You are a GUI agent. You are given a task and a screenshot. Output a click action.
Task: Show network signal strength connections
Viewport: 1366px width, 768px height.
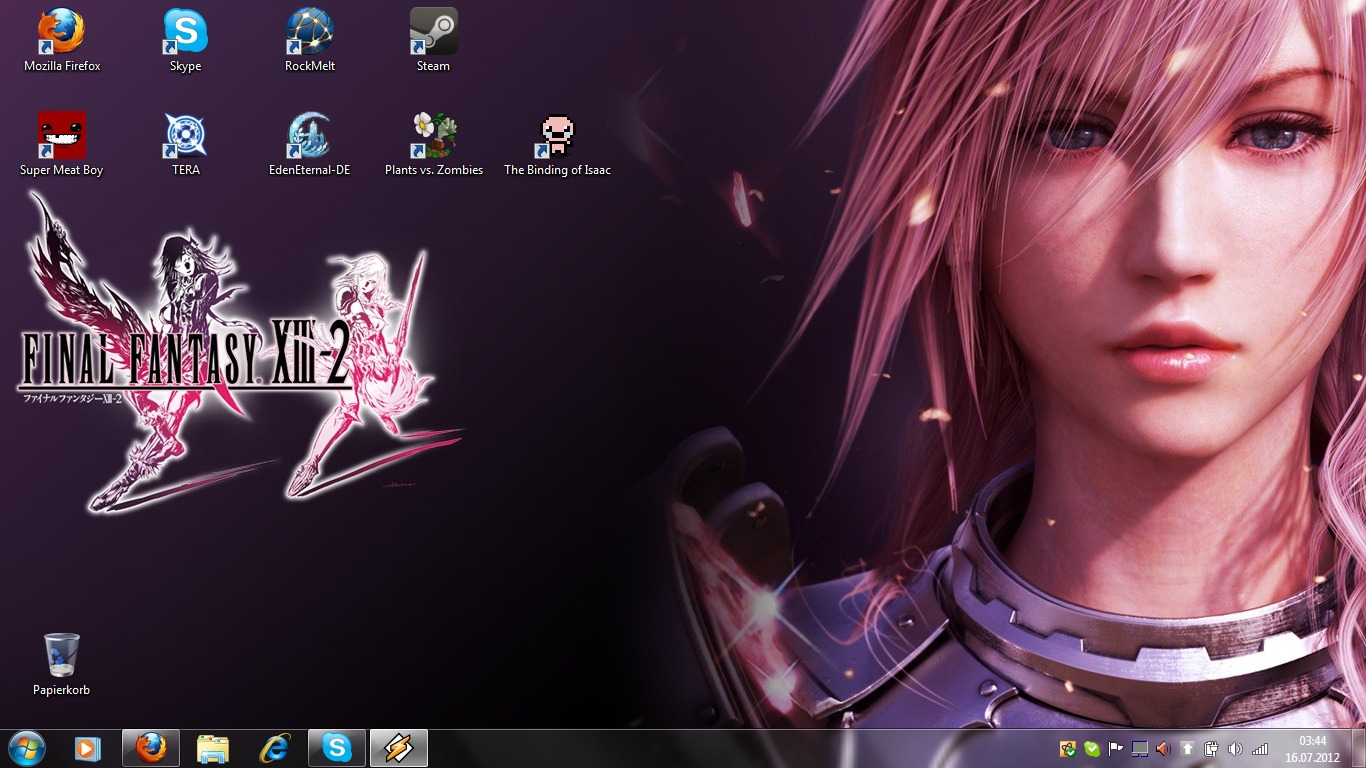(1260, 749)
